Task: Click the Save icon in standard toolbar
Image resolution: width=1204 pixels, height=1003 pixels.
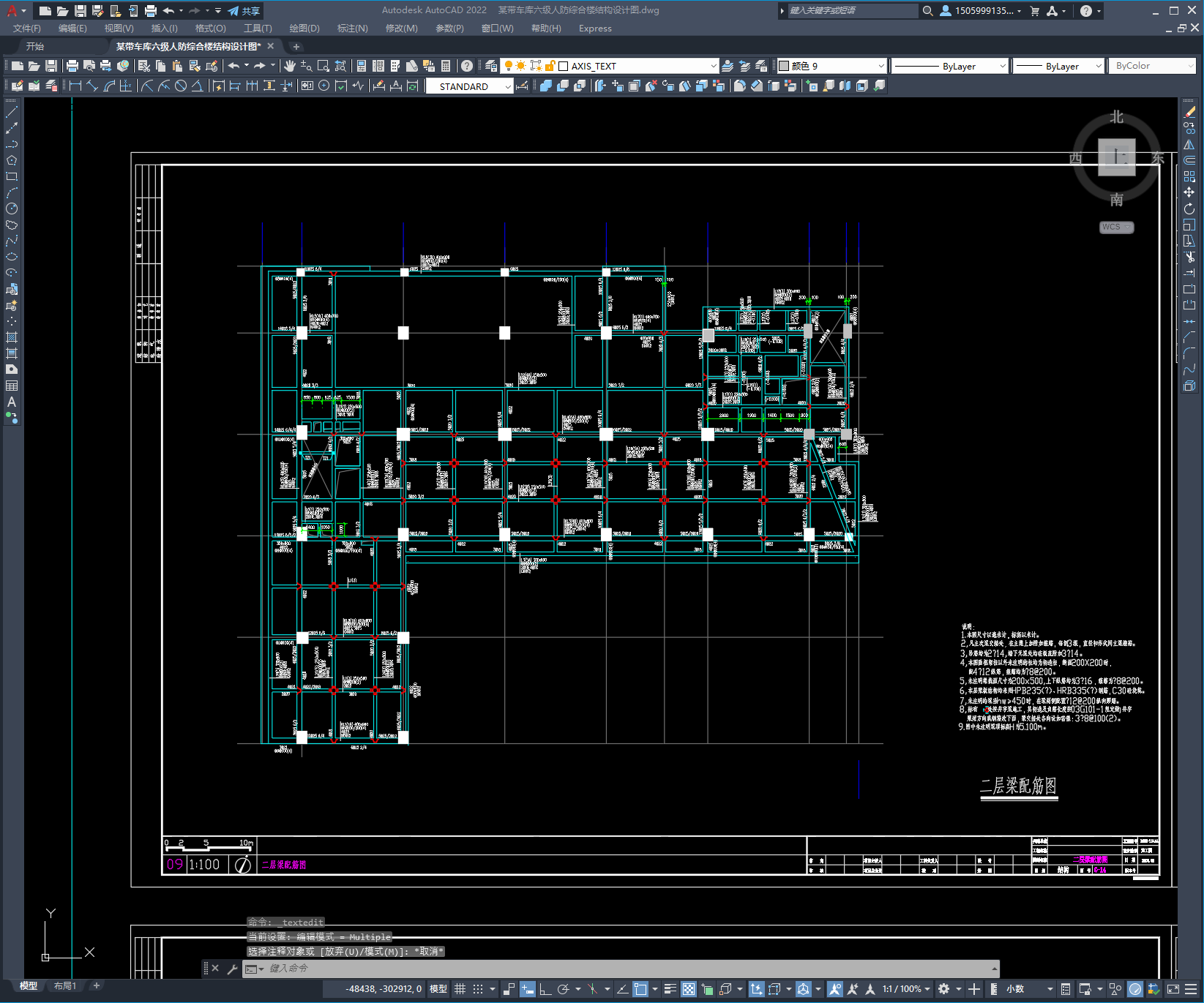Action: tap(51, 66)
